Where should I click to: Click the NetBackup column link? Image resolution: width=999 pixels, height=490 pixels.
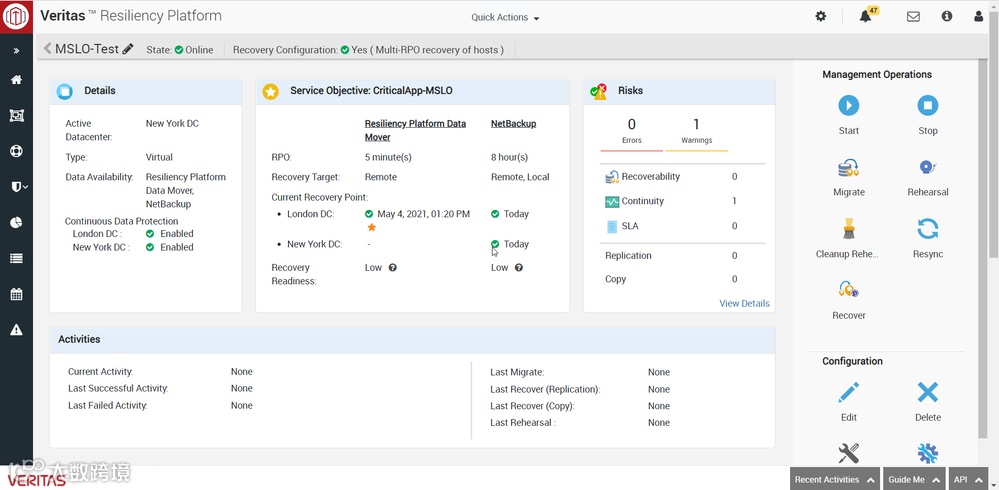(513, 124)
